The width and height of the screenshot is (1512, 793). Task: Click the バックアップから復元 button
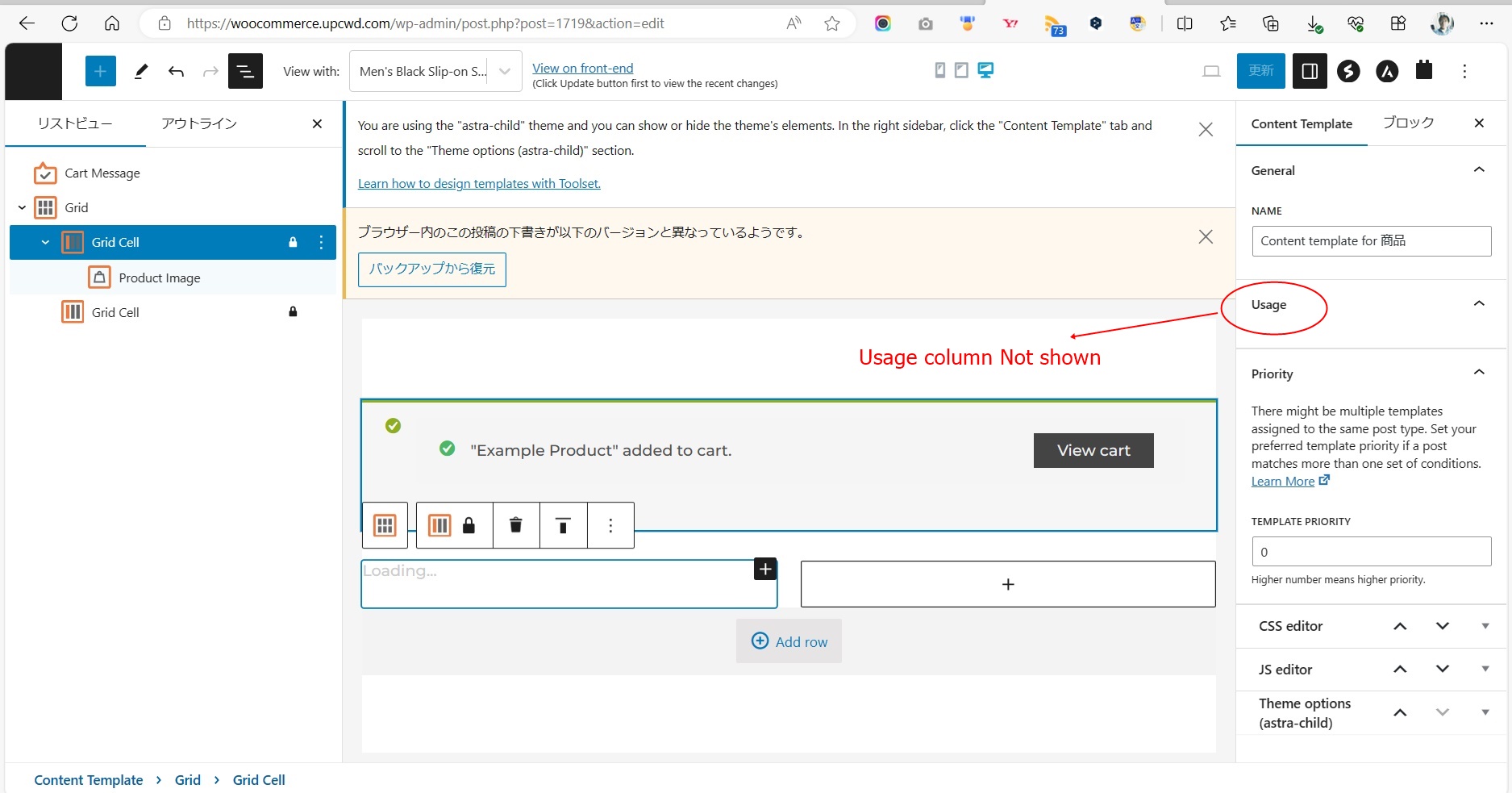coord(432,269)
